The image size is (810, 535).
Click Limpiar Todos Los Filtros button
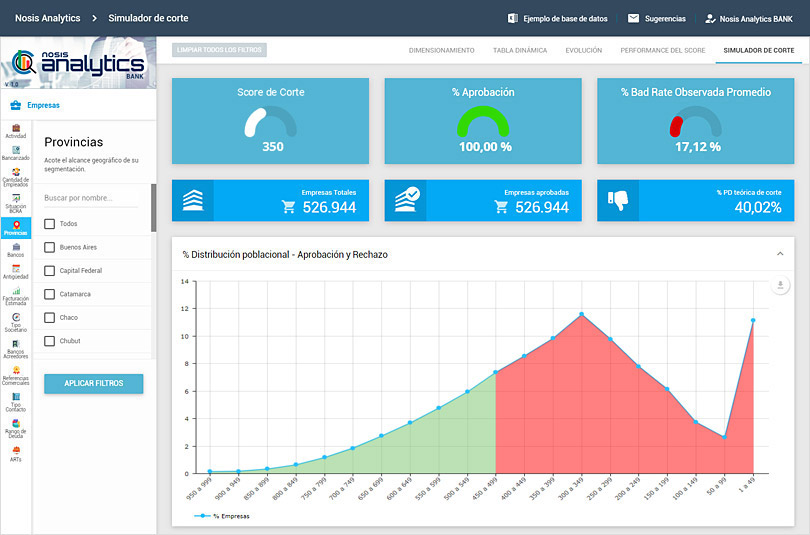(x=219, y=50)
